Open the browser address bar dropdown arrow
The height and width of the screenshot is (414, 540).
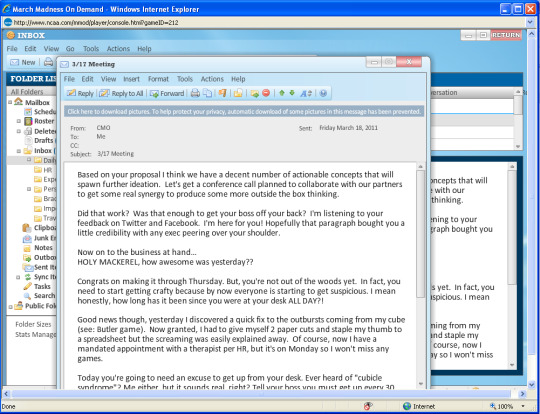click(x=530, y=22)
